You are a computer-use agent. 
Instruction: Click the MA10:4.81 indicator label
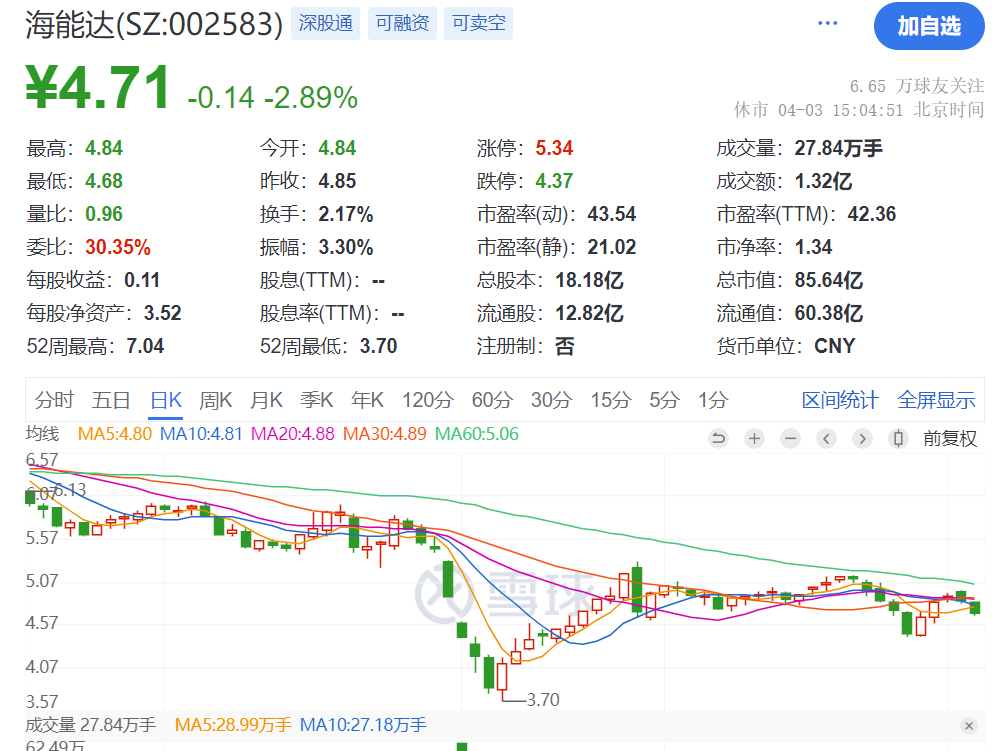pos(201,434)
